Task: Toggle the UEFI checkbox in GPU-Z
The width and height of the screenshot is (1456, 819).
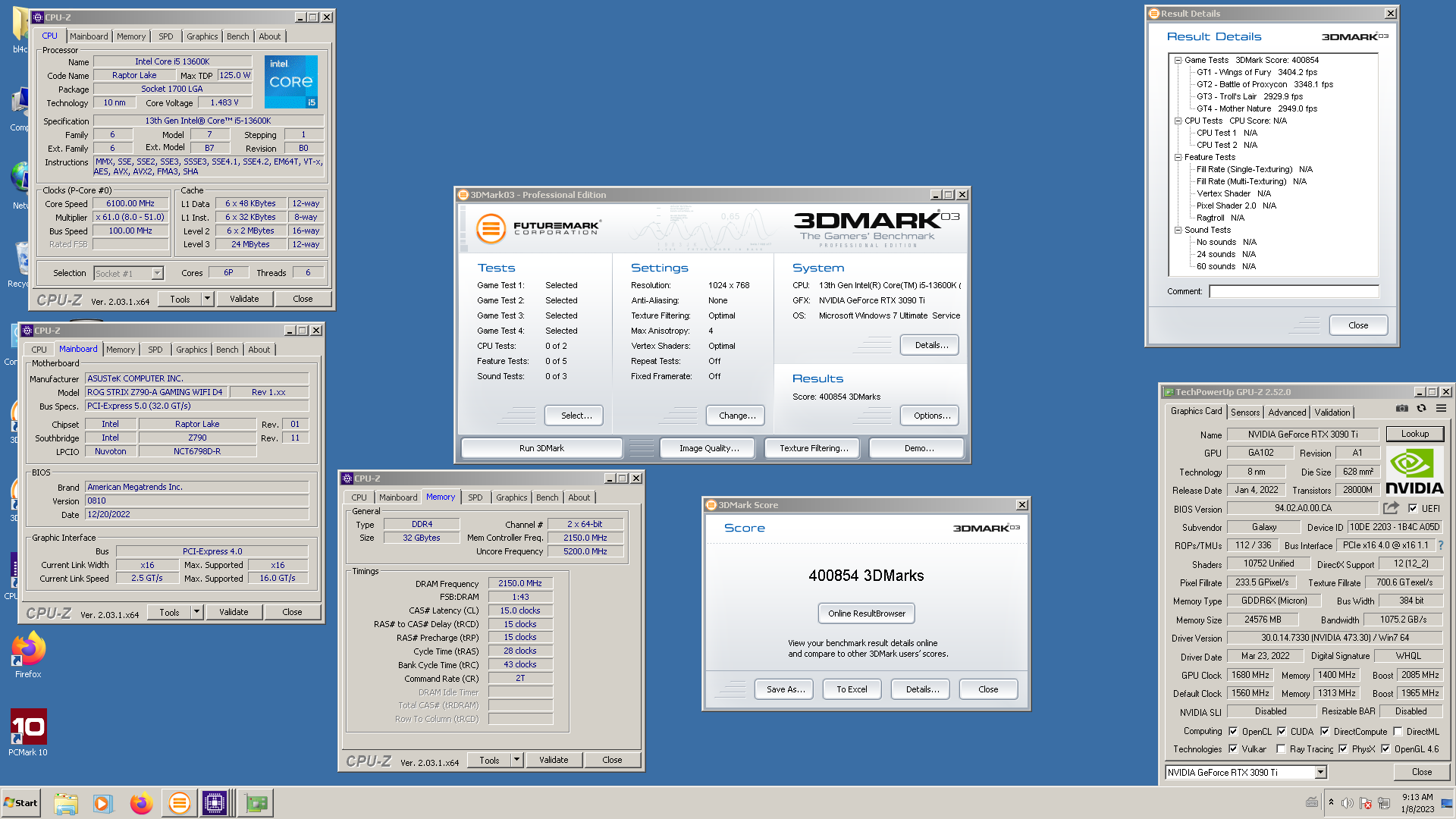Action: 1413,508
